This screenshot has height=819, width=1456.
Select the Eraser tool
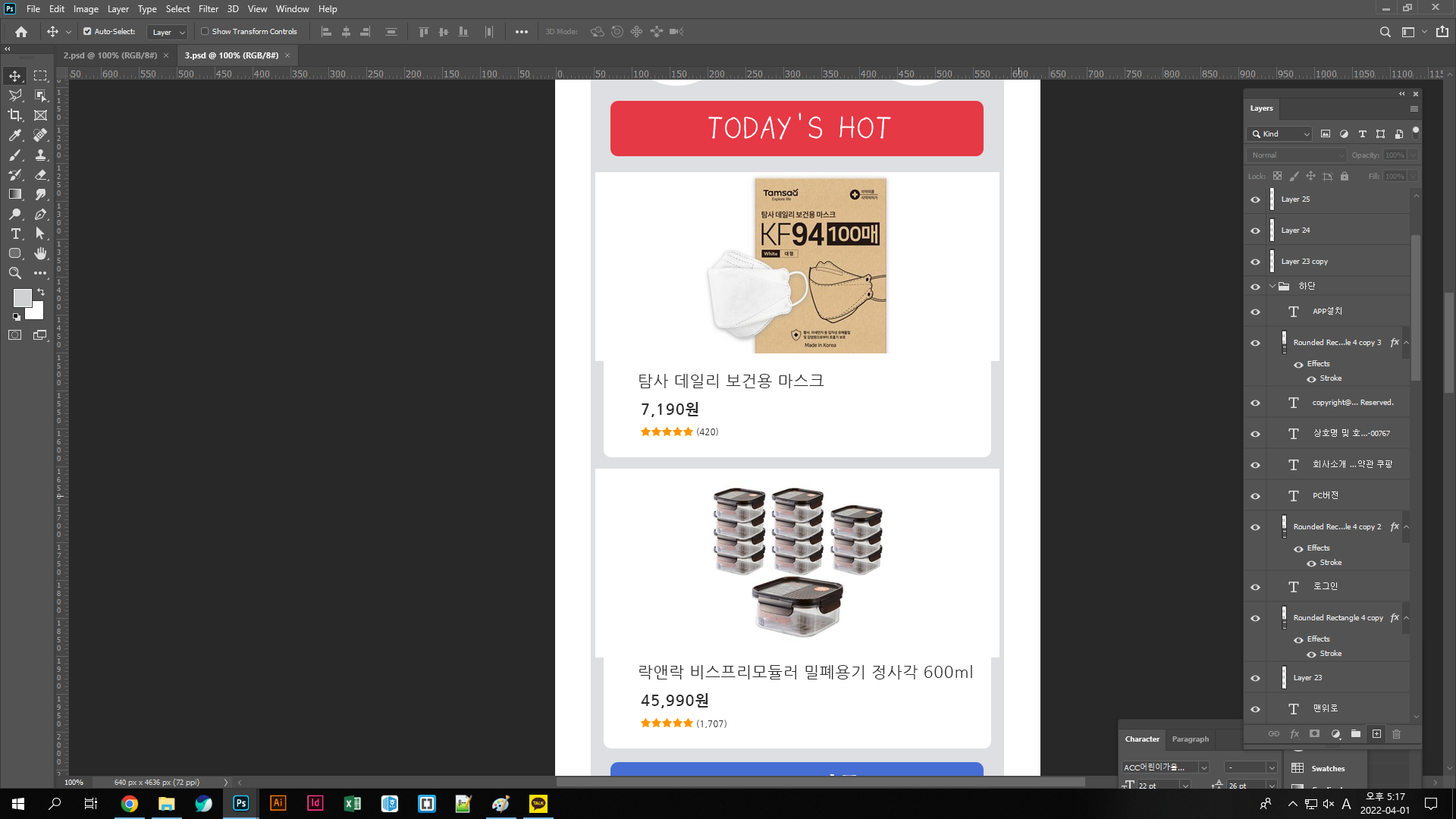40,174
